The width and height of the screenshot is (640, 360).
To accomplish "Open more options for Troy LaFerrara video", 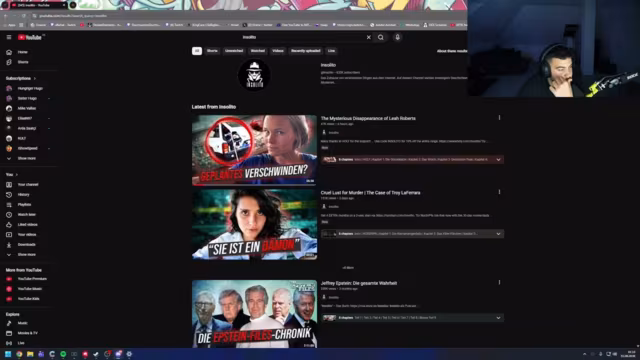I will [x=499, y=192].
